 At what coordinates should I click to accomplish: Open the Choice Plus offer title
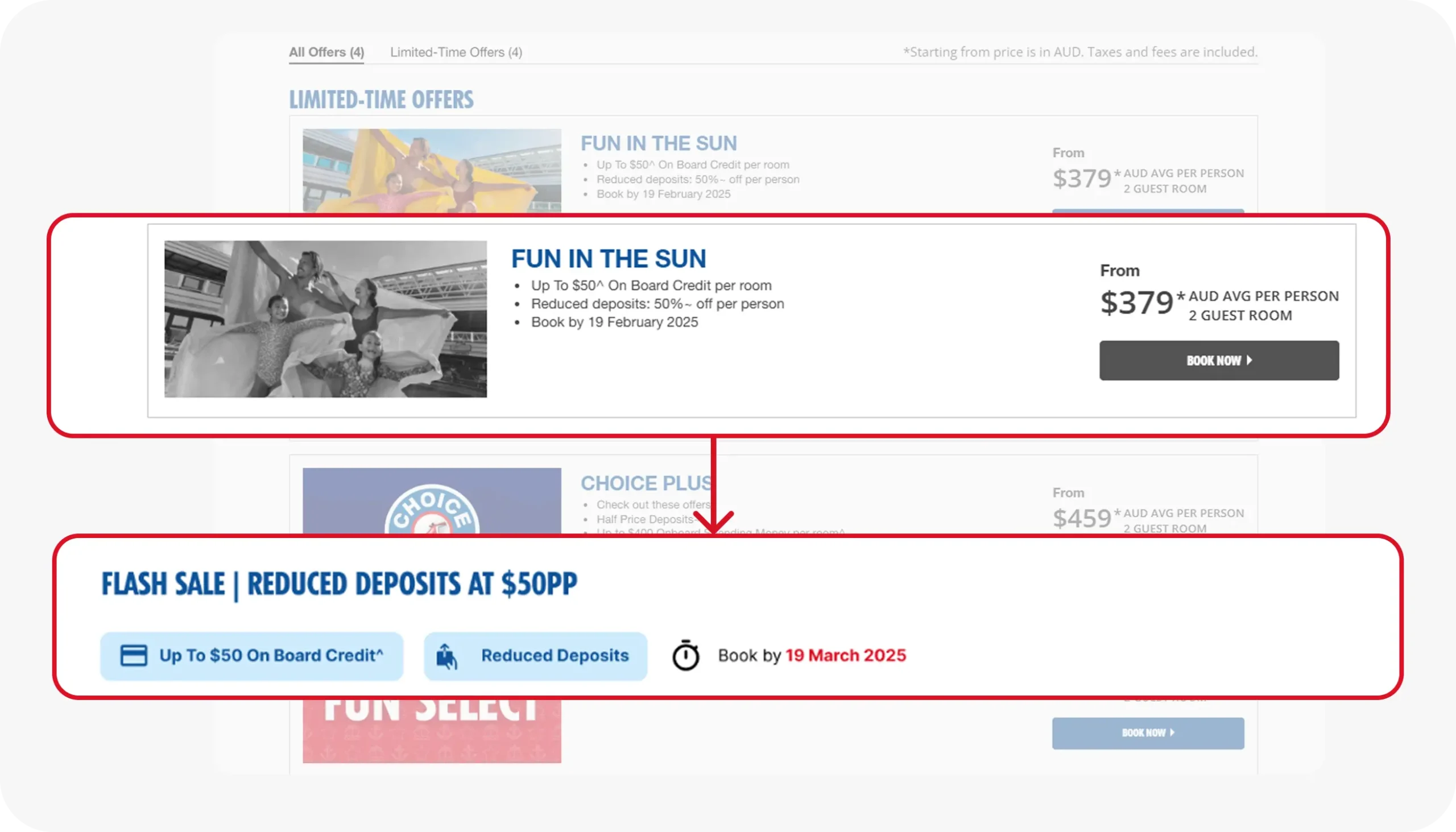coord(646,483)
